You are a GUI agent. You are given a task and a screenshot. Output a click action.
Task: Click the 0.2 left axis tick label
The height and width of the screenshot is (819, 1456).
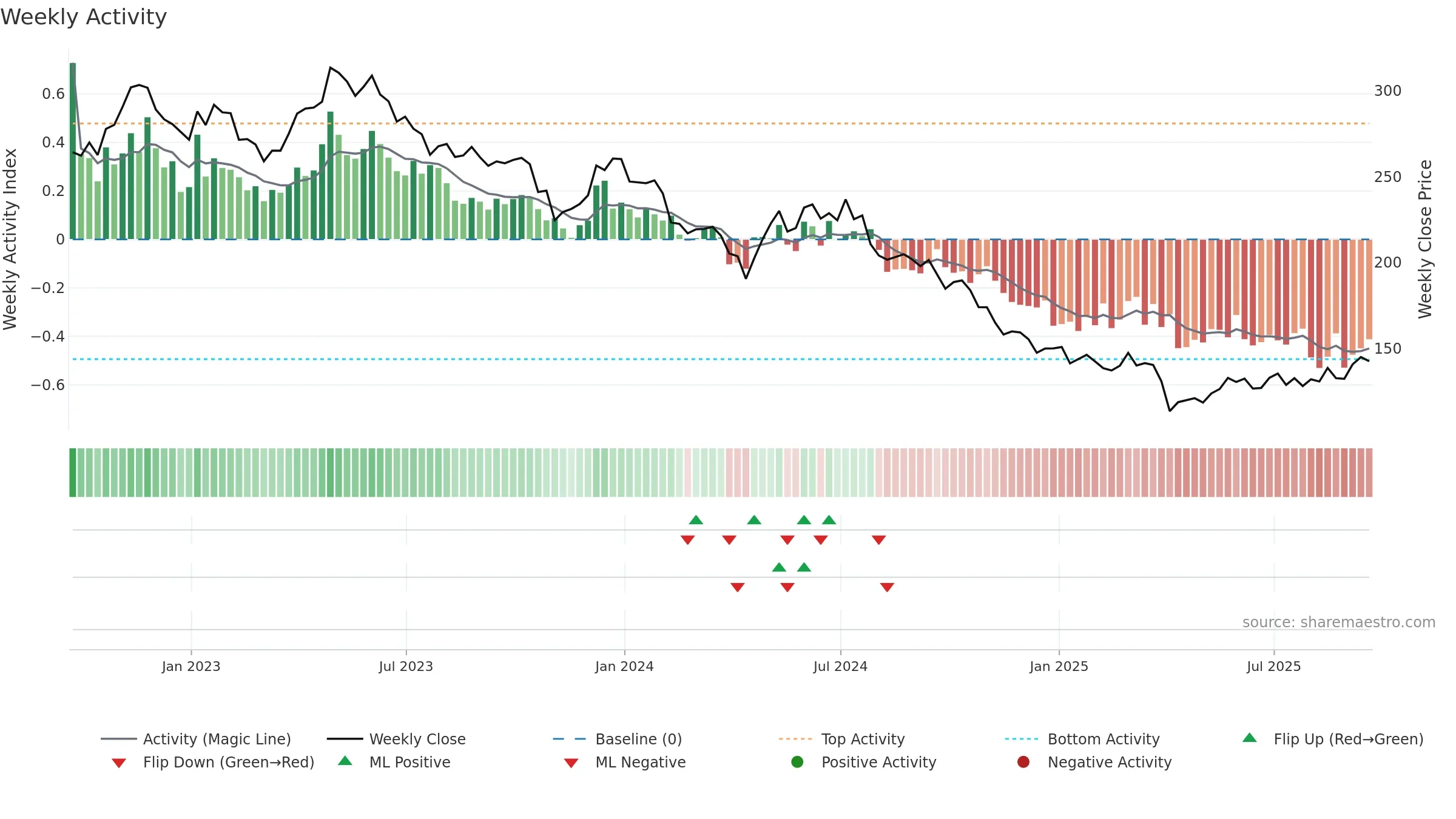click(x=53, y=190)
